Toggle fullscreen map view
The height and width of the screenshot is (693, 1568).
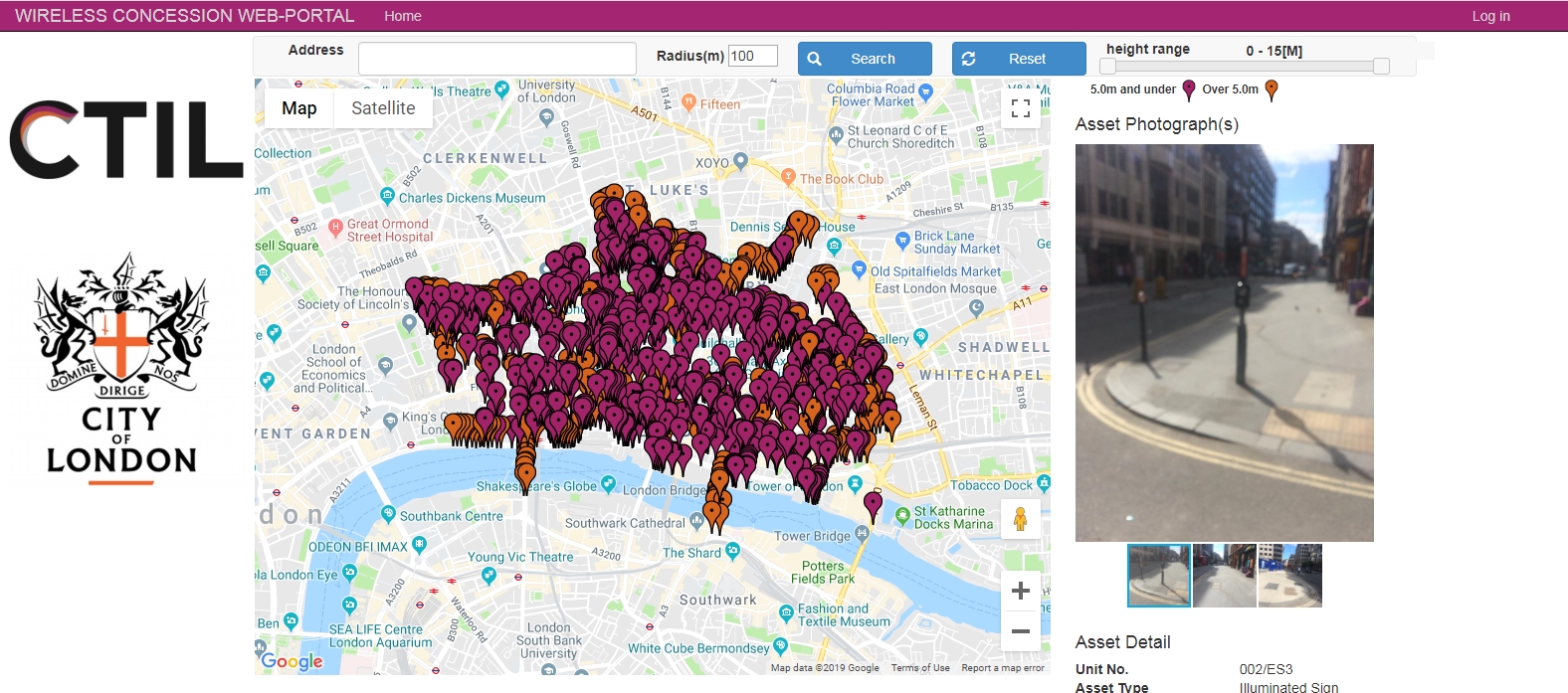coord(1021,108)
